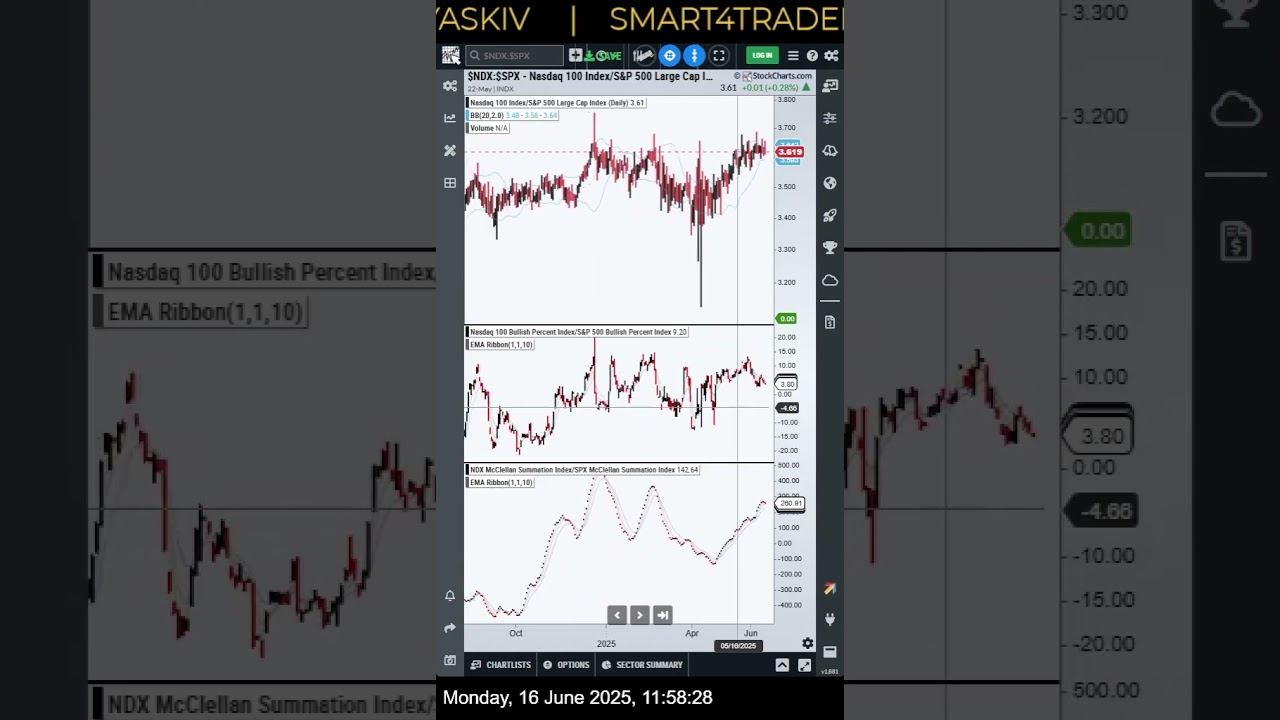Click the chart title $NDX:$SPX heading
The image size is (1280, 720).
pyautogui.click(x=590, y=76)
